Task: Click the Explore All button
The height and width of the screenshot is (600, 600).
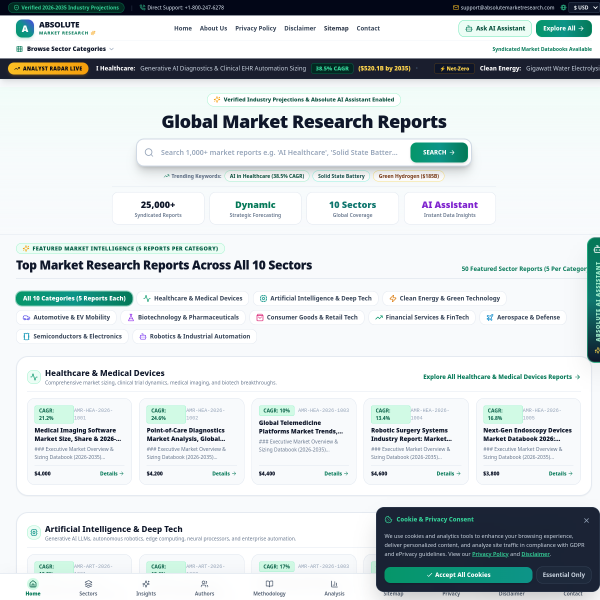Action: click(x=563, y=29)
